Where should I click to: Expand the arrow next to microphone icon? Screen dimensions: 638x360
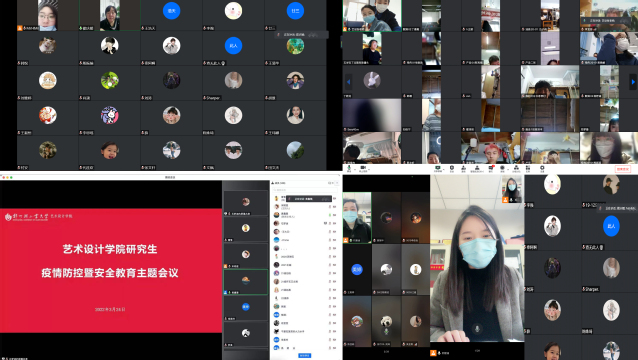355,169
